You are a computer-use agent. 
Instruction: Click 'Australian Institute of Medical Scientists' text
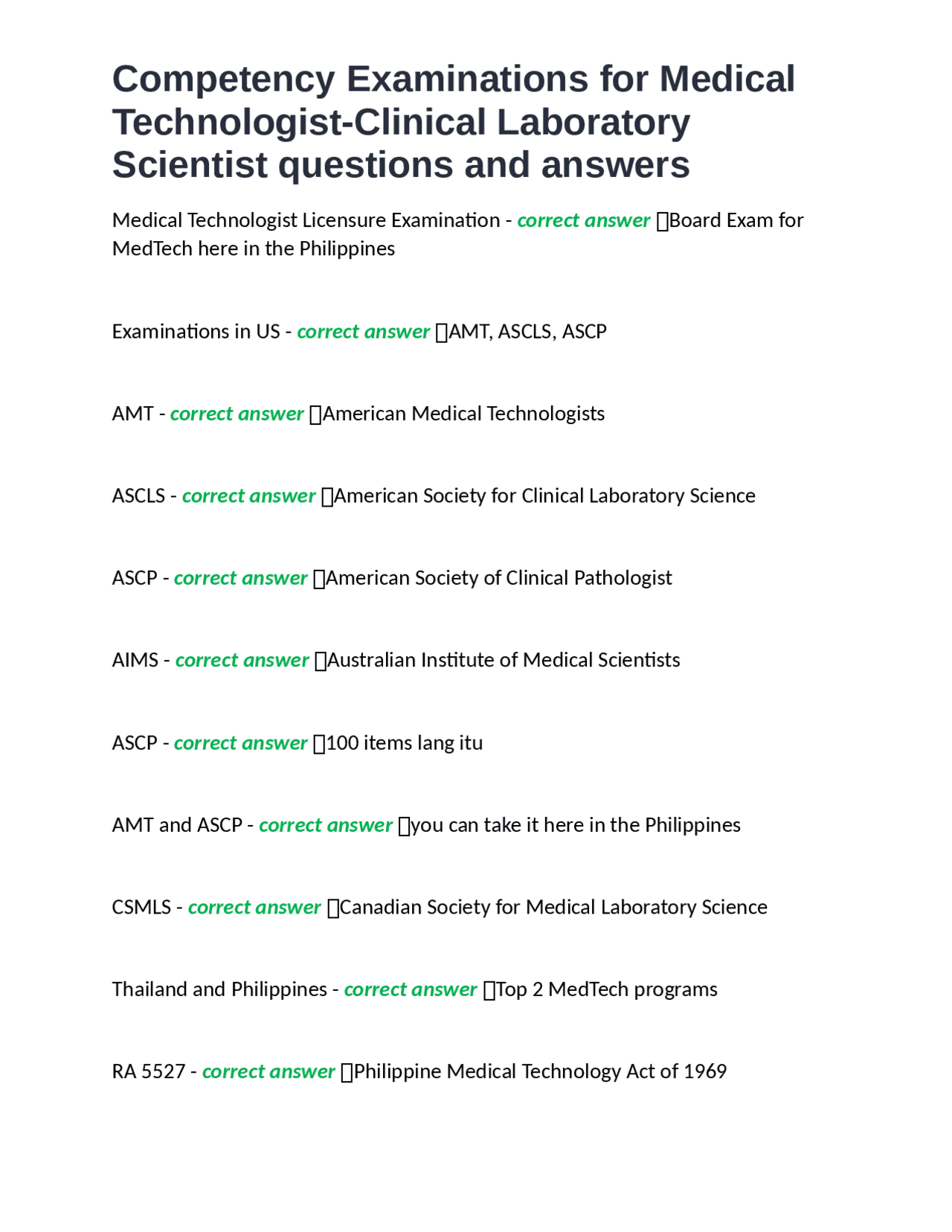click(504, 660)
